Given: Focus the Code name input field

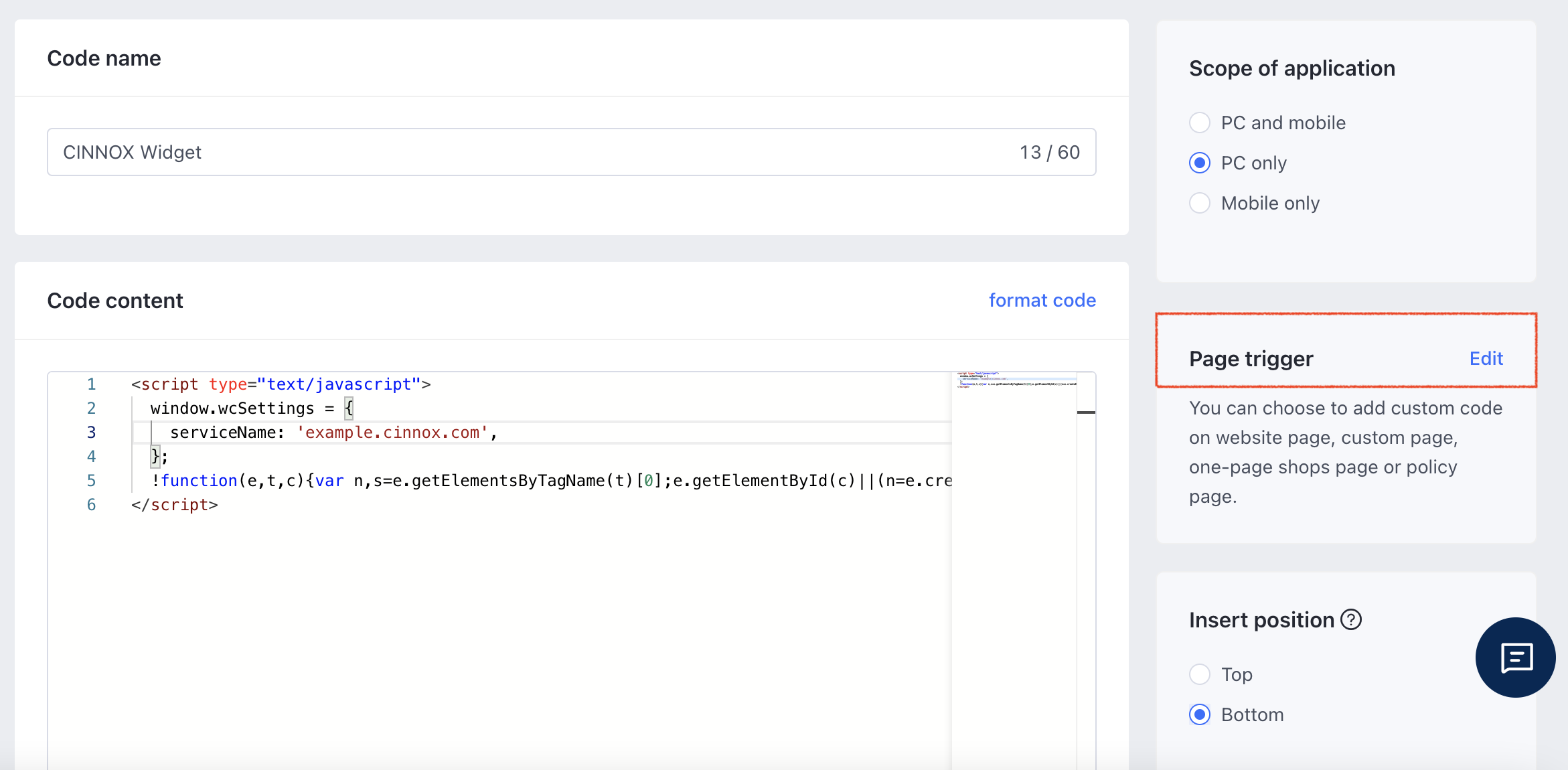Looking at the screenshot, I should pos(571,152).
